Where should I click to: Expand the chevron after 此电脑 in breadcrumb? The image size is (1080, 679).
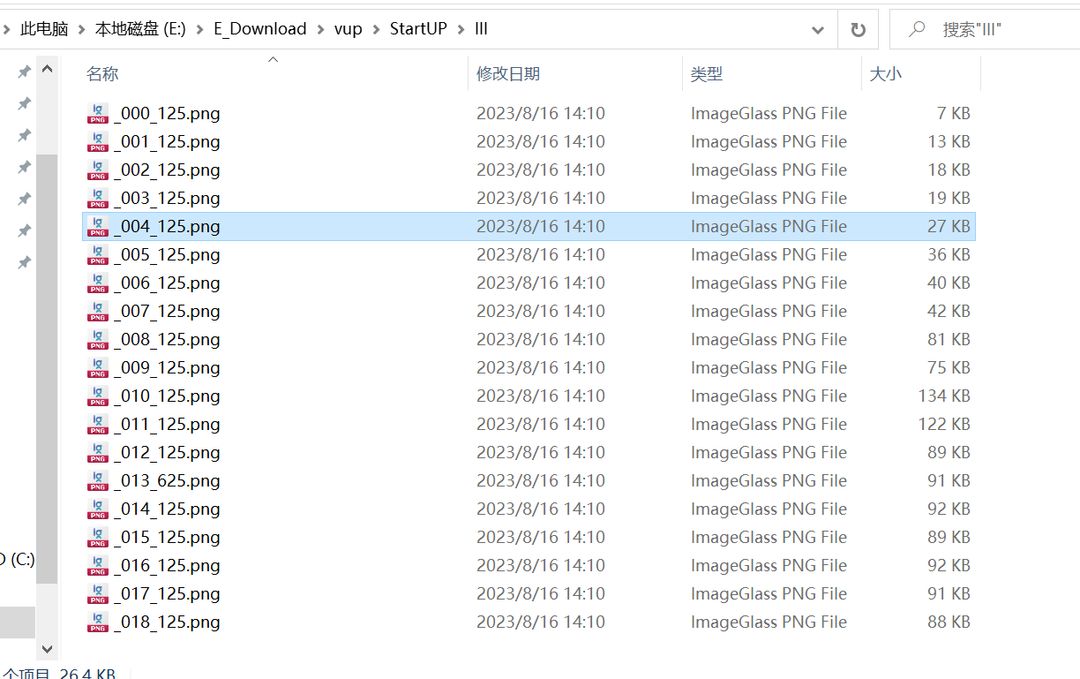coord(81,30)
